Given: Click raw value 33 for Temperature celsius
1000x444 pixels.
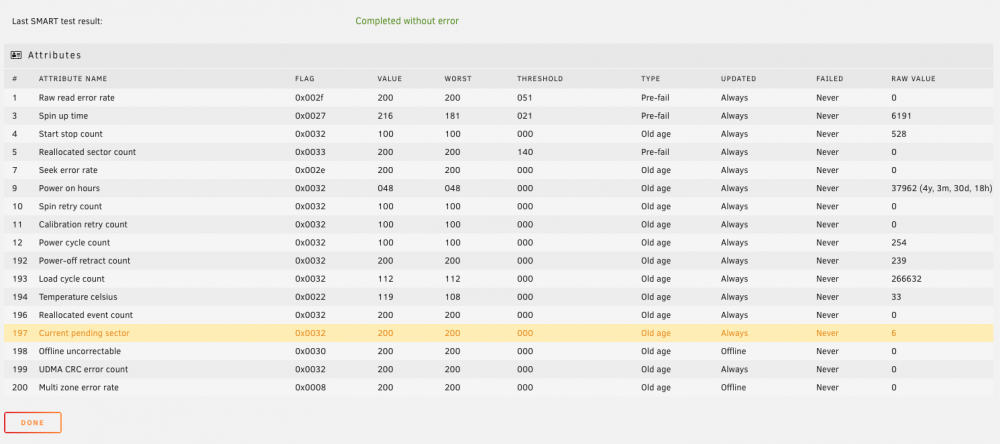Looking at the screenshot, I should (x=896, y=297).
